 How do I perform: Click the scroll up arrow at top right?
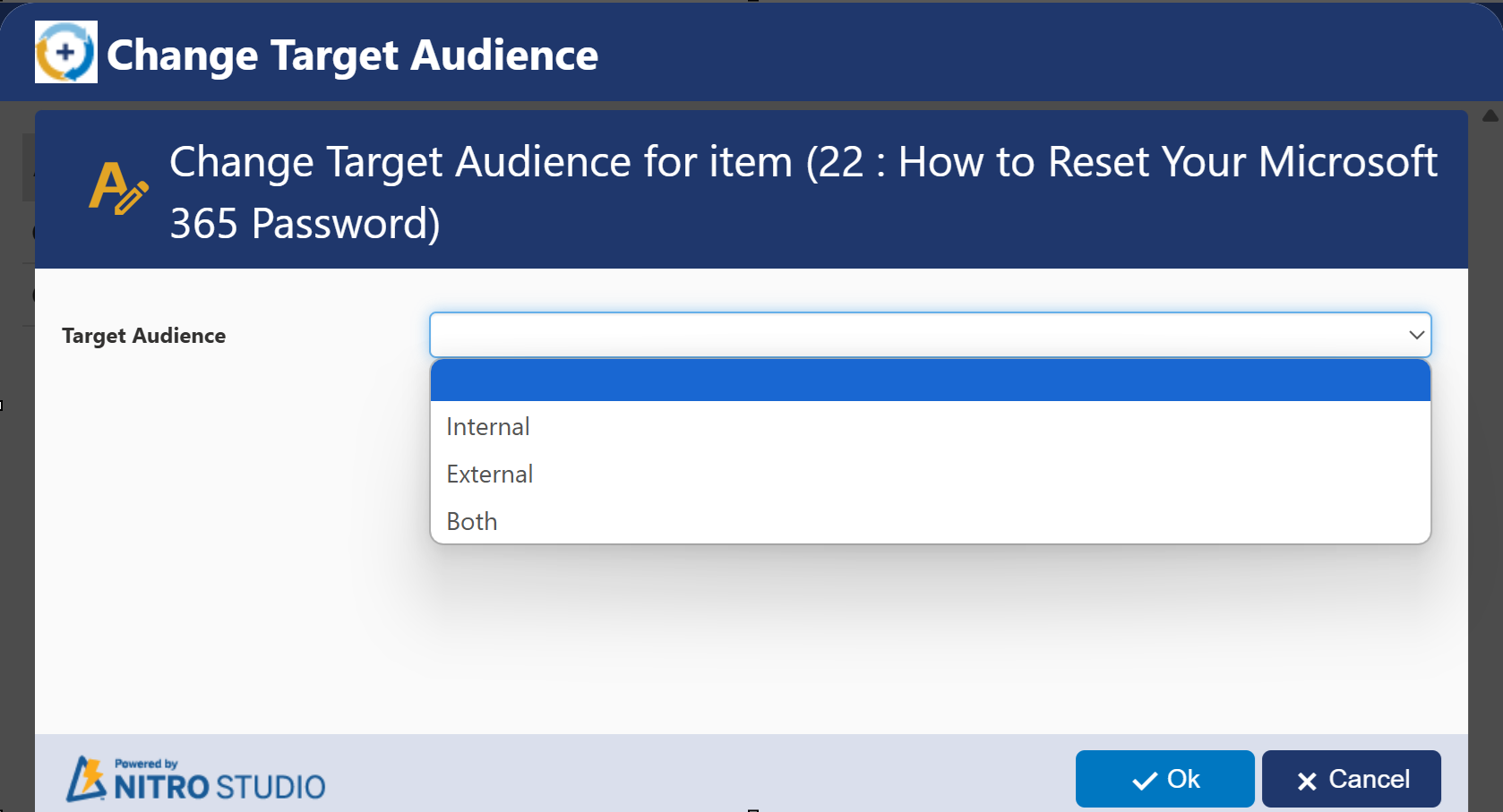pos(1490,115)
